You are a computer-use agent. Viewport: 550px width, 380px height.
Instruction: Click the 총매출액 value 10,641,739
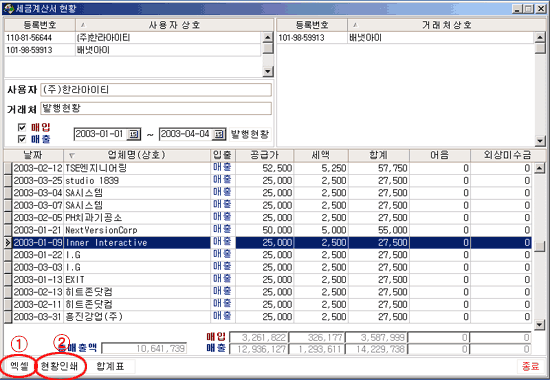pyautogui.click(x=145, y=348)
